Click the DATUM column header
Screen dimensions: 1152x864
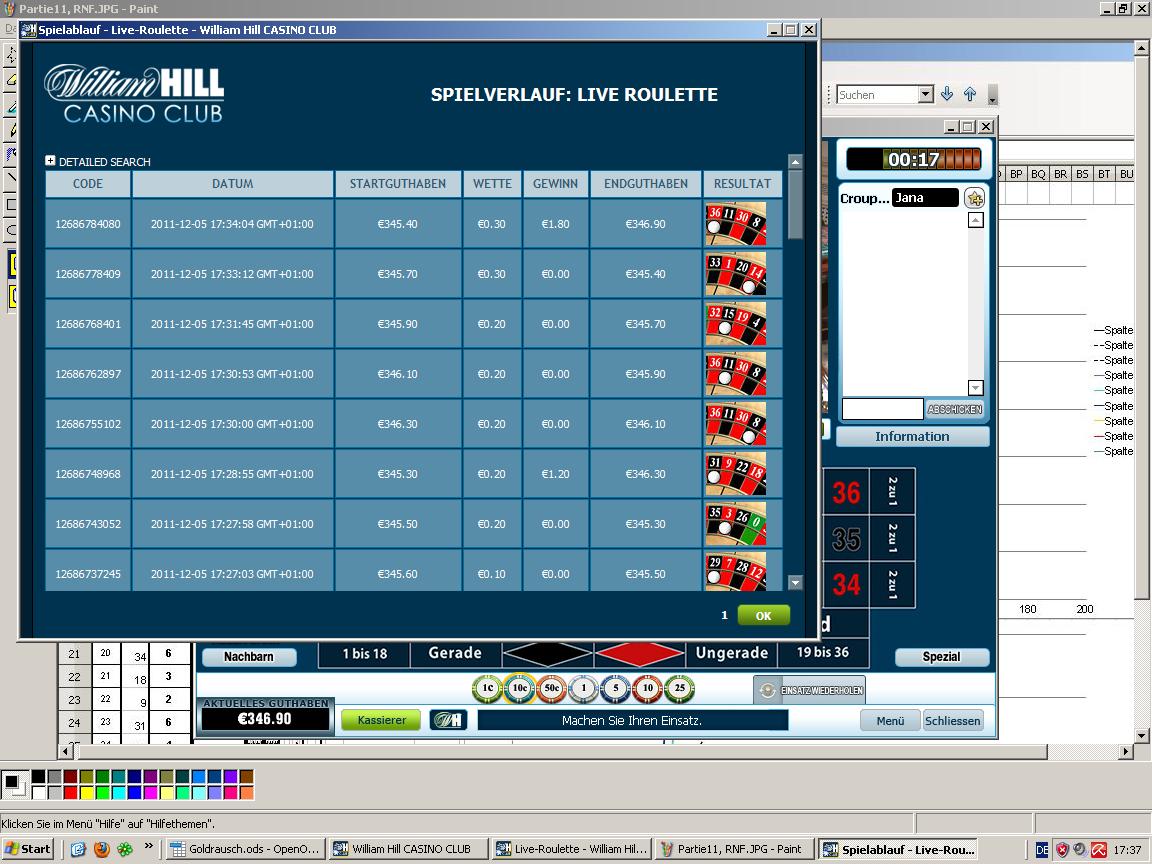click(232, 184)
